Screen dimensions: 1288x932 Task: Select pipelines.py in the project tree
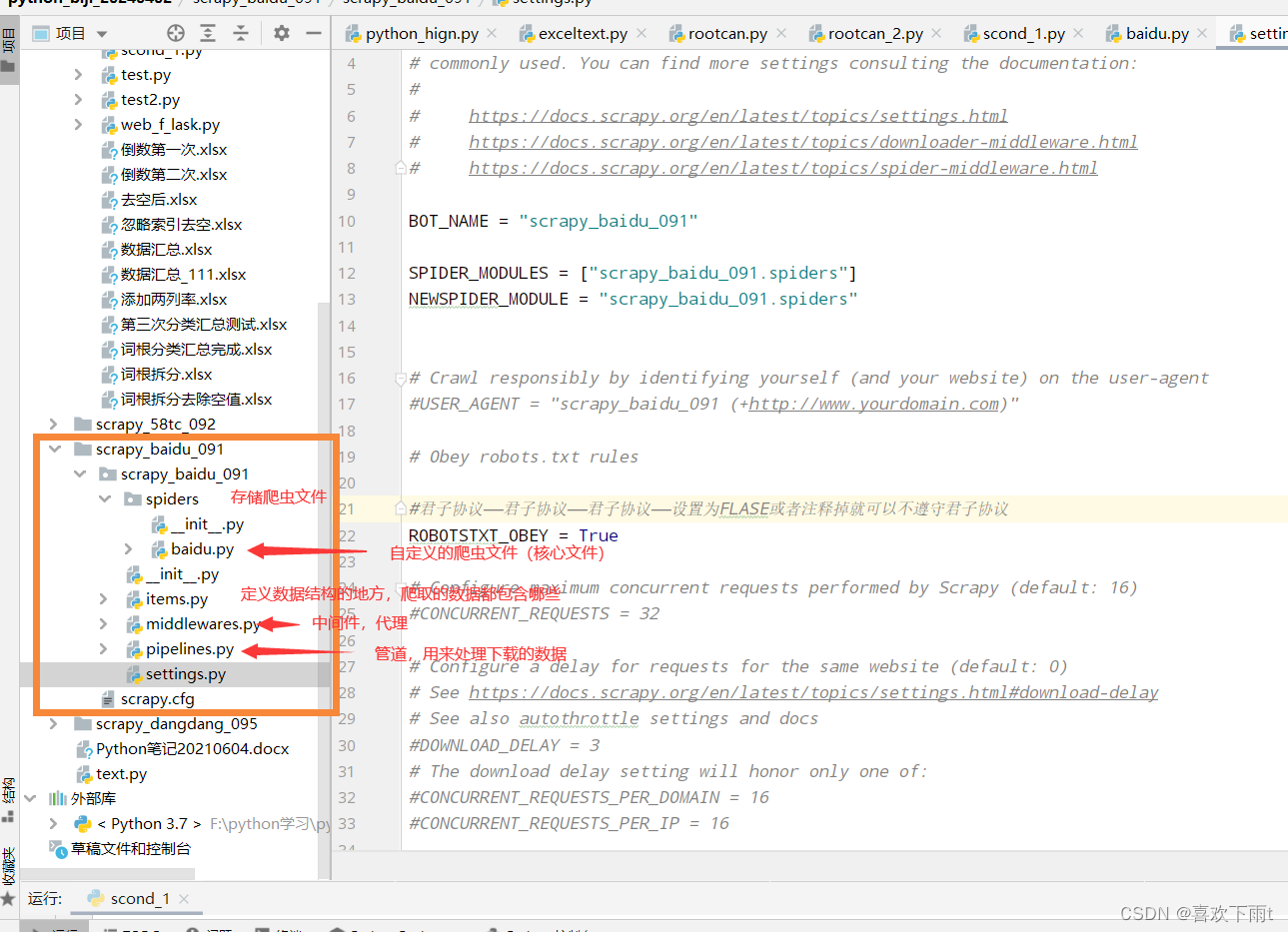click(x=190, y=648)
